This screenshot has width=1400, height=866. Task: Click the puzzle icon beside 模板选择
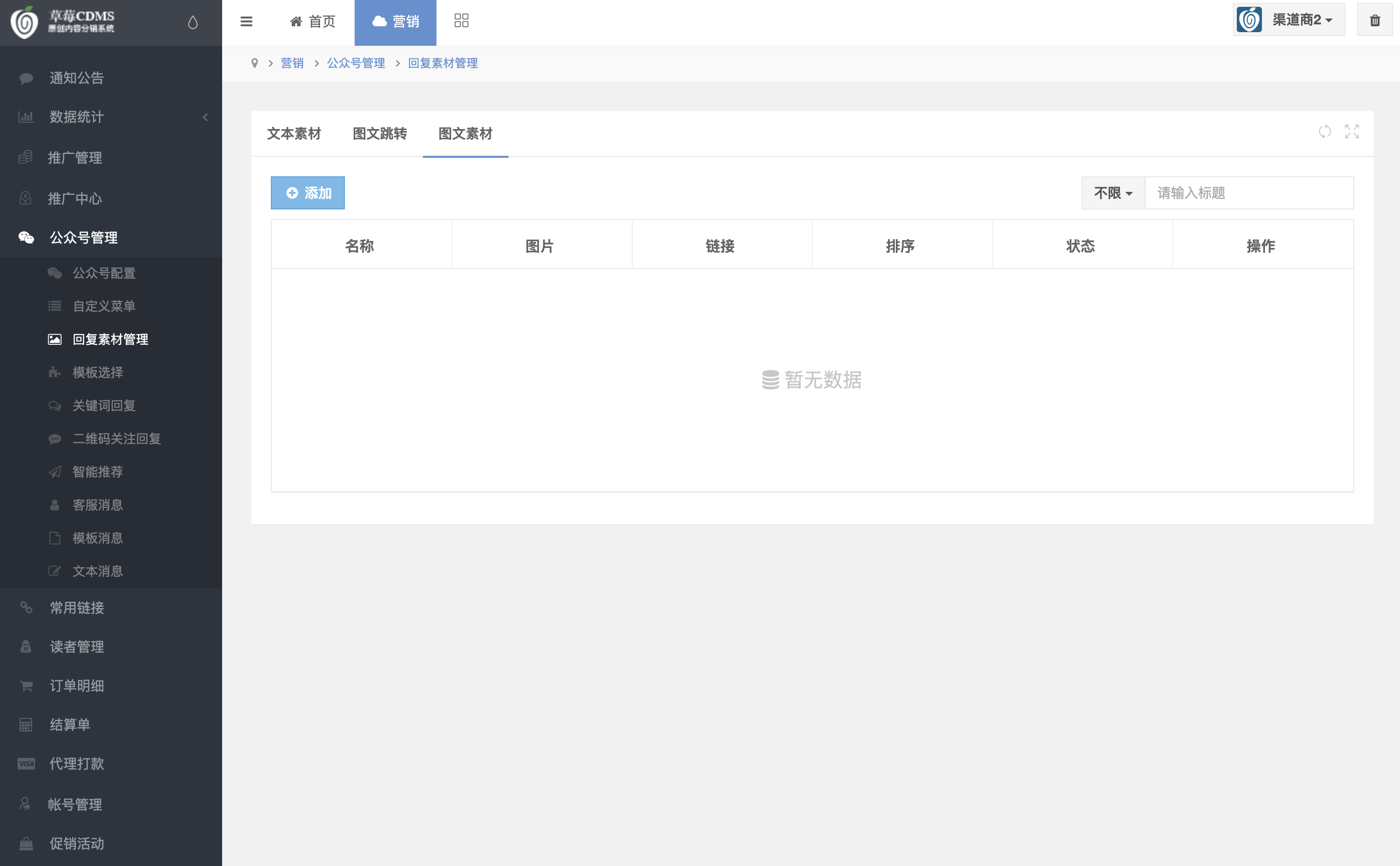click(x=55, y=372)
